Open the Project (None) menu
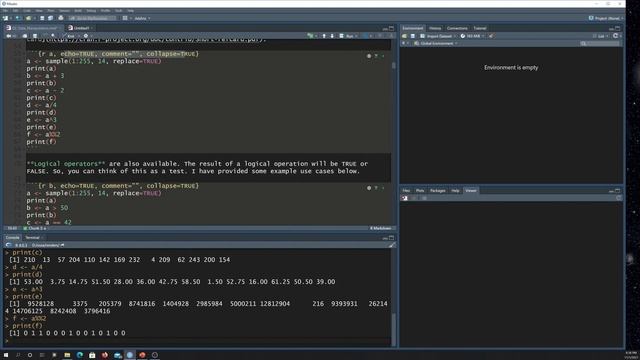Image resolution: width=640 pixels, height=360 pixels. coord(606,18)
